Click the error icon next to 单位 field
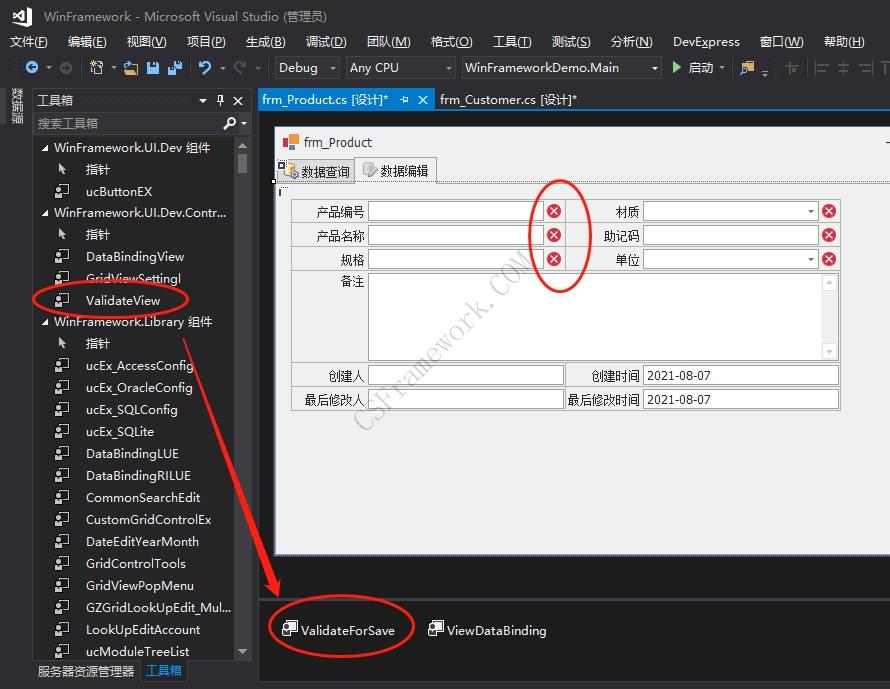 [x=828, y=258]
